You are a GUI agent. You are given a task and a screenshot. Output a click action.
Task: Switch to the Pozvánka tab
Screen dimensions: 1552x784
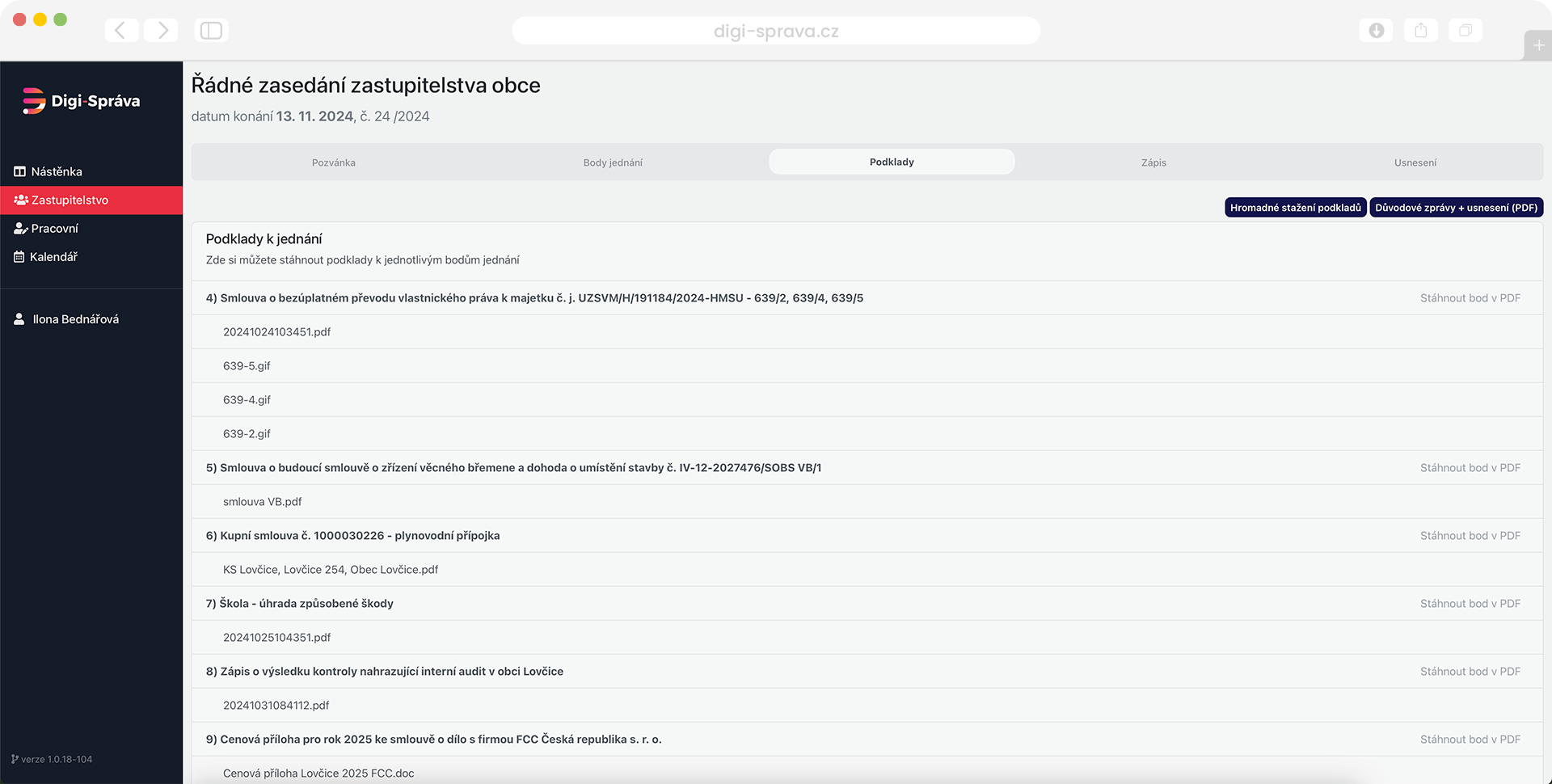point(333,162)
